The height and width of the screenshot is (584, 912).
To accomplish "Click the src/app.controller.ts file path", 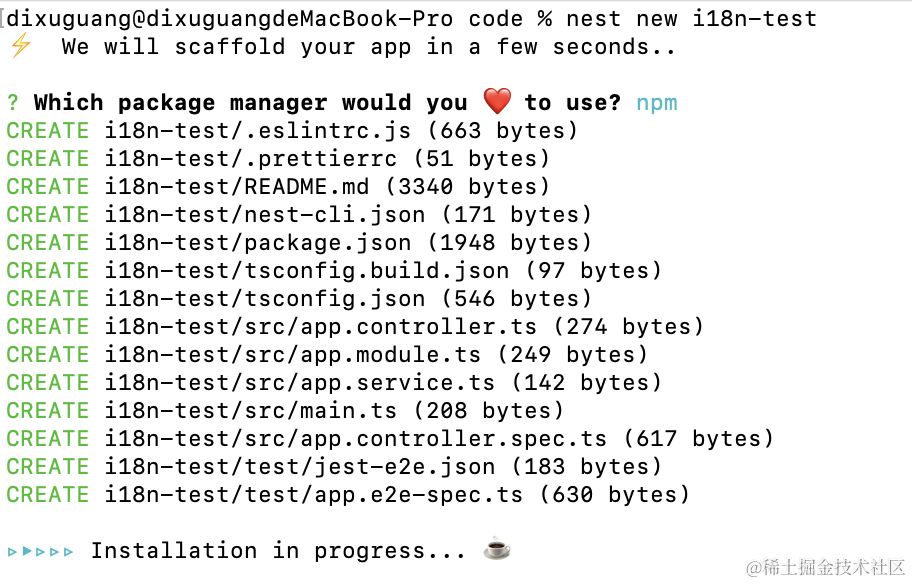I will pyautogui.click(x=320, y=326).
